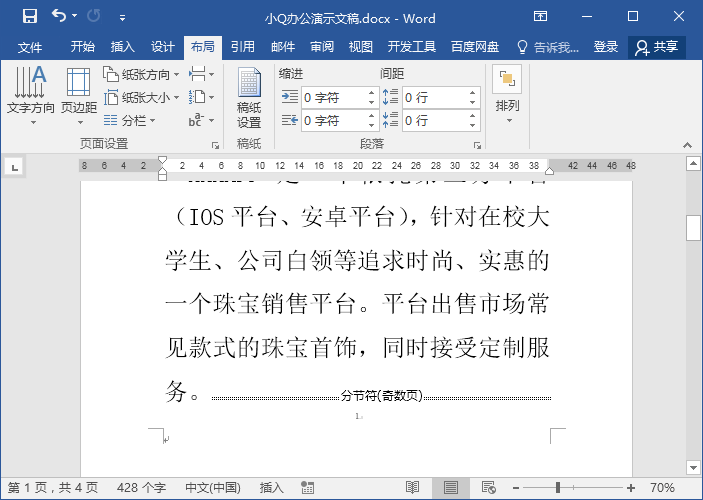Viewport: 703px width, 500px height.
Task: Open 分栏 columns dropdown
Action: [129, 120]
